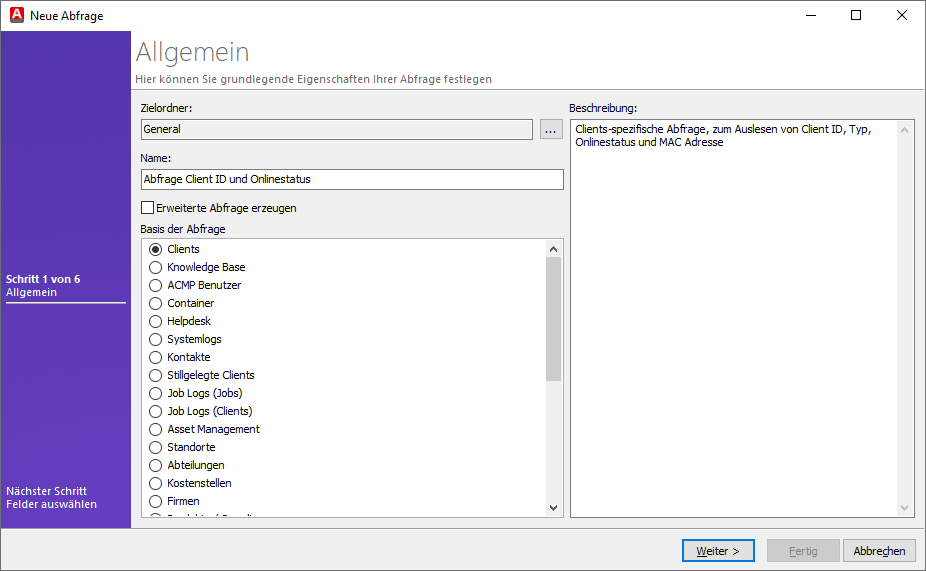This screenshot has height=571, width=926.
Task: Pick the Systemlogs radio option
Action: pyautogui.click(x=155, y=339)
